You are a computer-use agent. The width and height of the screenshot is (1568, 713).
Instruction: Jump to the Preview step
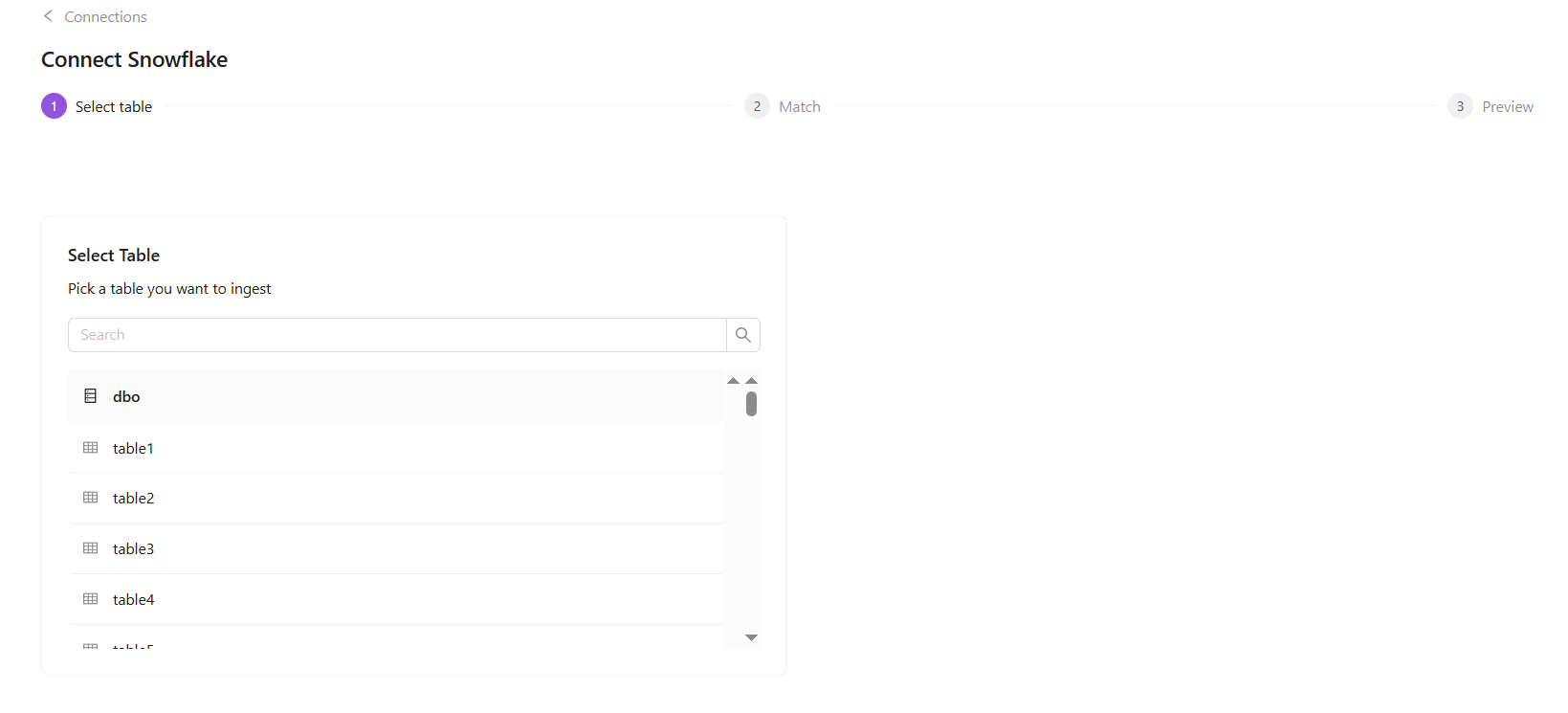coord(1507,107)
